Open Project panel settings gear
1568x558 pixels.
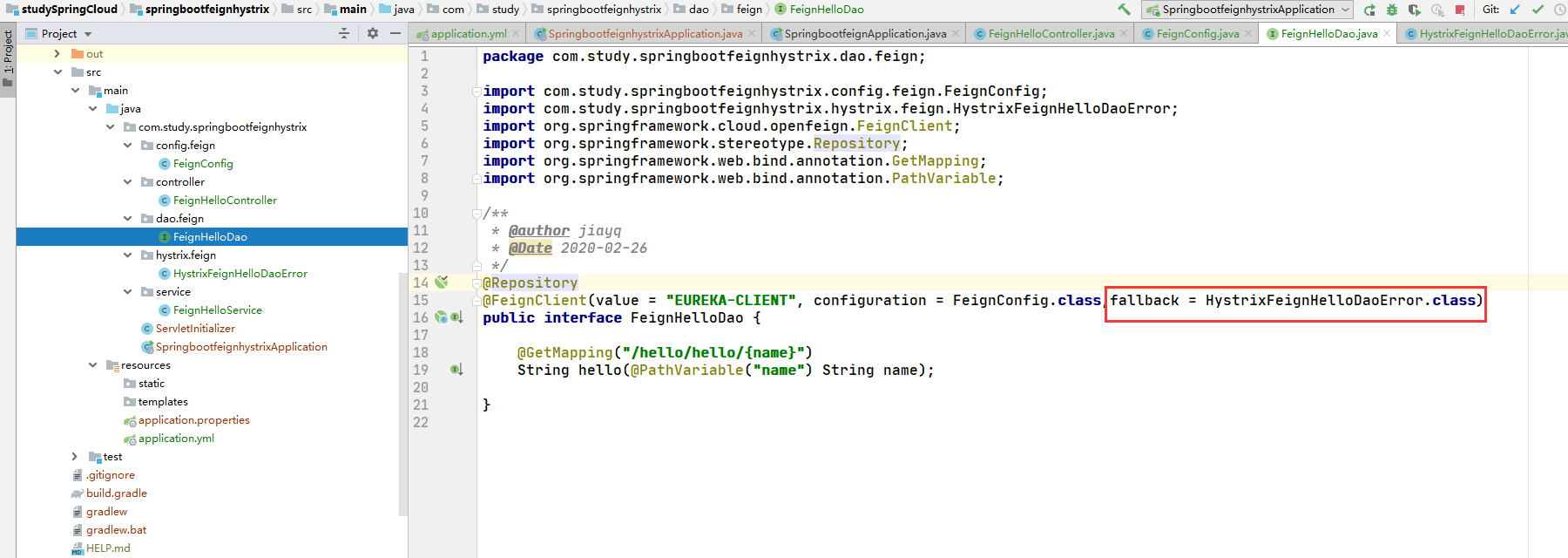coord(373,33)
